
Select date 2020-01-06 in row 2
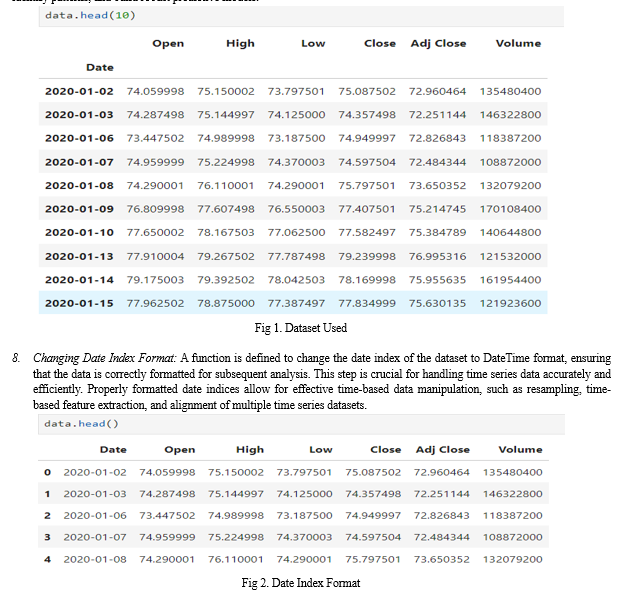coord(95,516)
